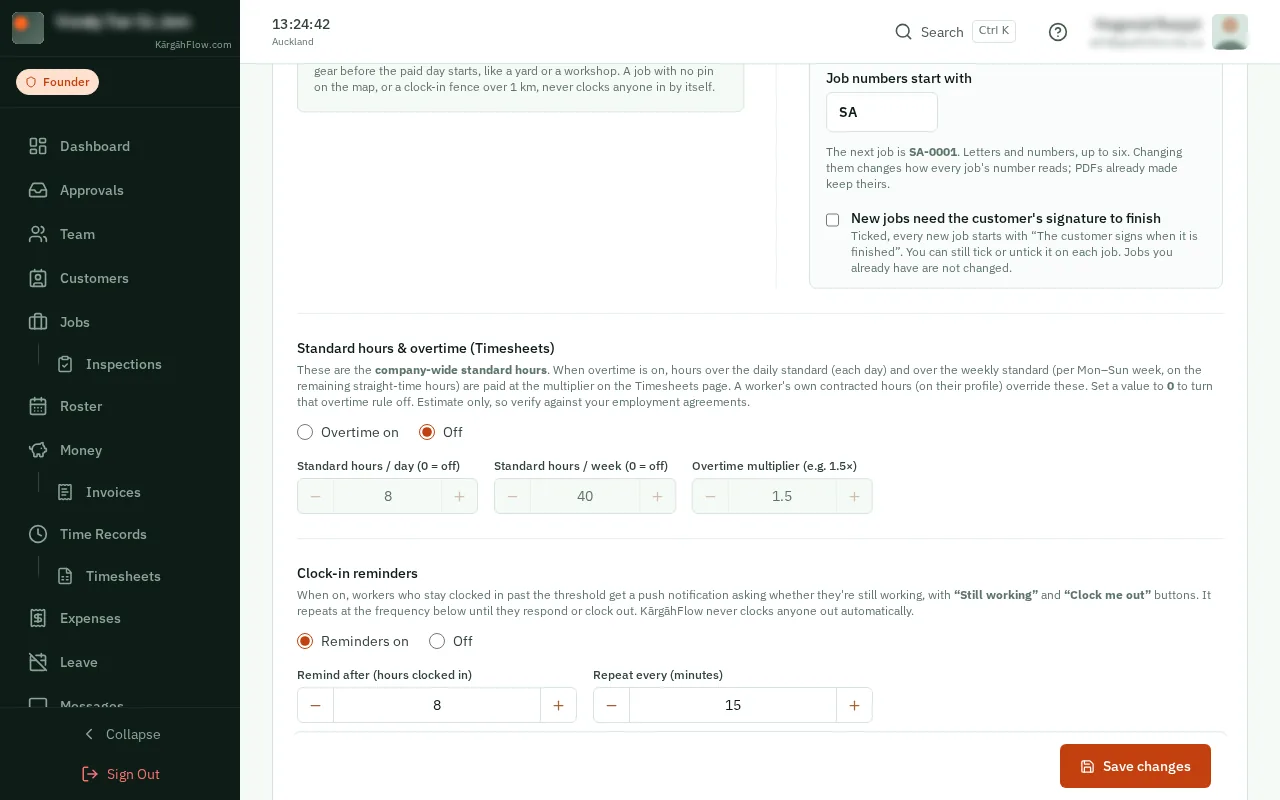Edit the Job numbers start with field
Image resolution: width=1280 pixels, height=800 pixels.
tap(882, 112)
